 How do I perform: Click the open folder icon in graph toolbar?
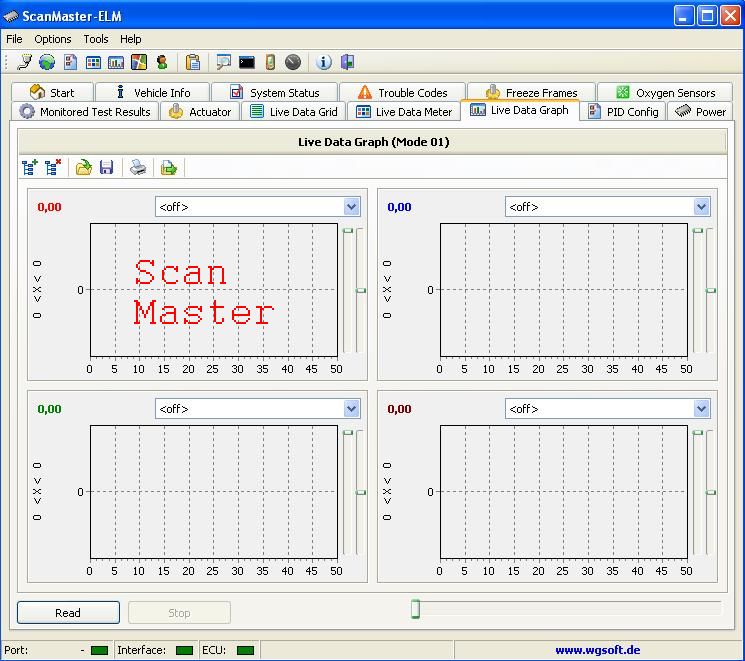(x=84, y=167)
